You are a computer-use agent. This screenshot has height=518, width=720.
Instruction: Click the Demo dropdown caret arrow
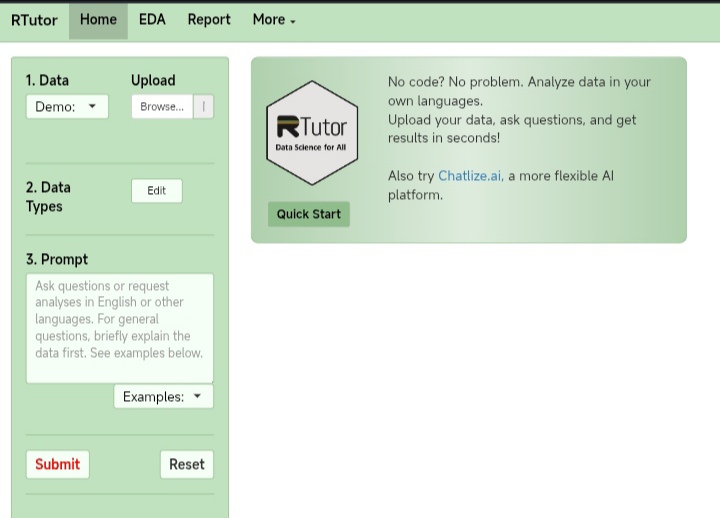(x=92, y=106)
